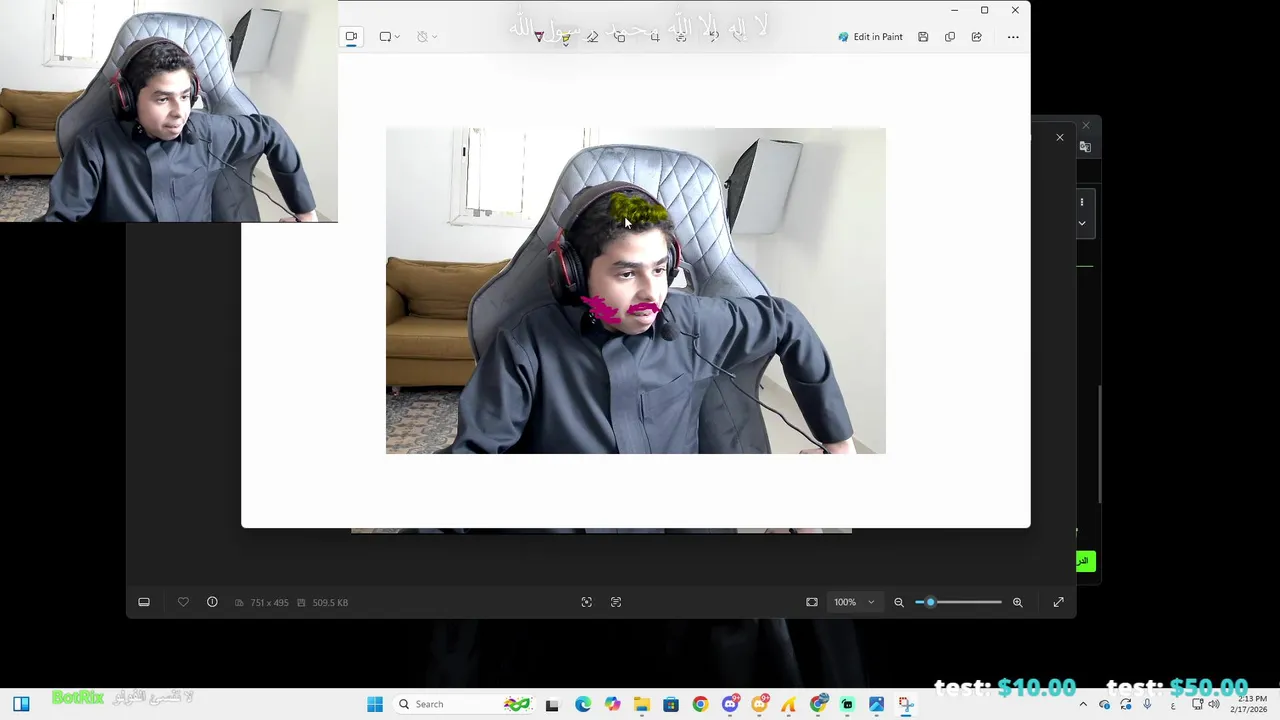Select the yellow highlighter tool
Viewport: 1280px width, 720px height.
pos(566,37)
